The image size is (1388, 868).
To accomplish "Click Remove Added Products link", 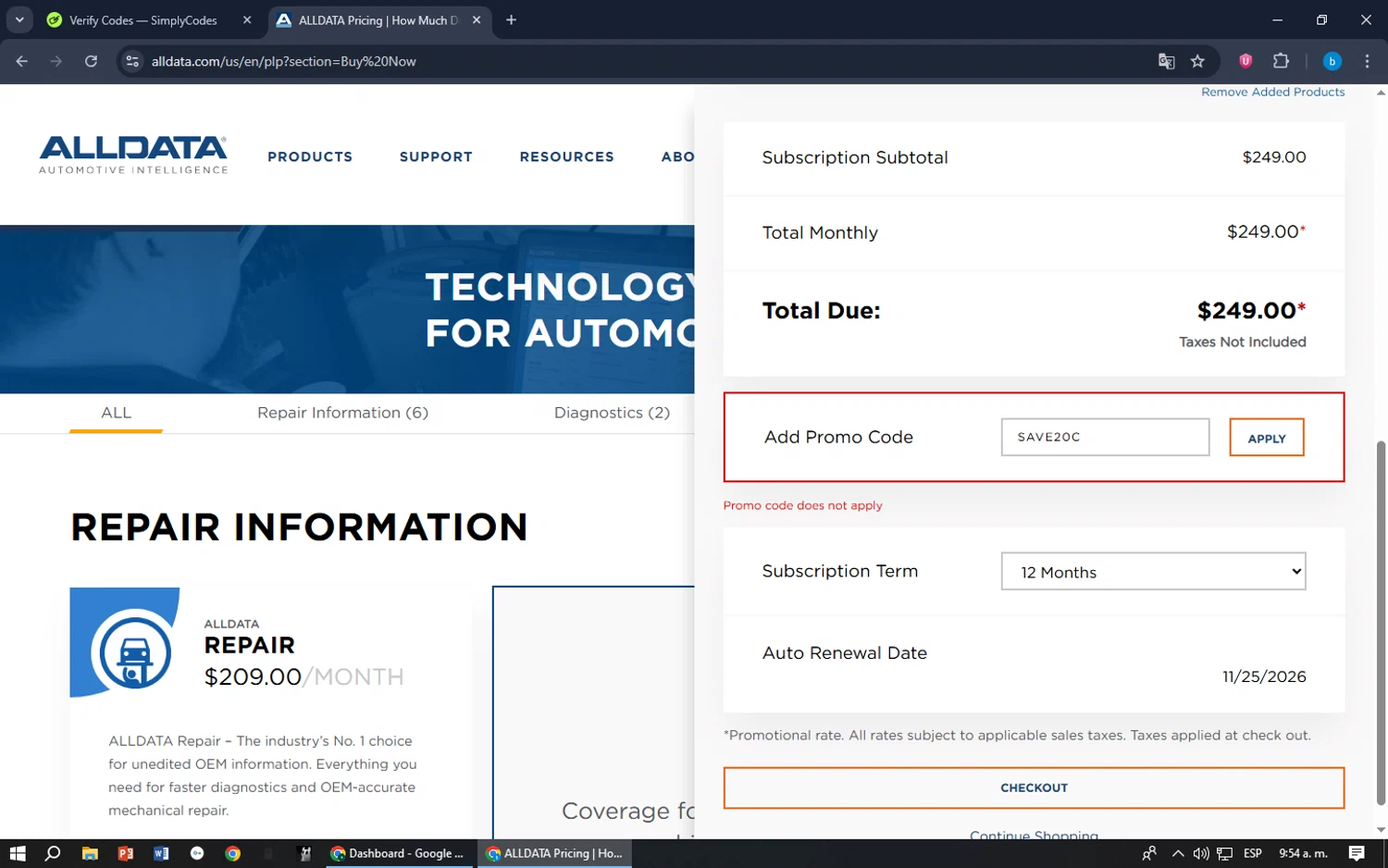I will click(x=1272, y=92).
